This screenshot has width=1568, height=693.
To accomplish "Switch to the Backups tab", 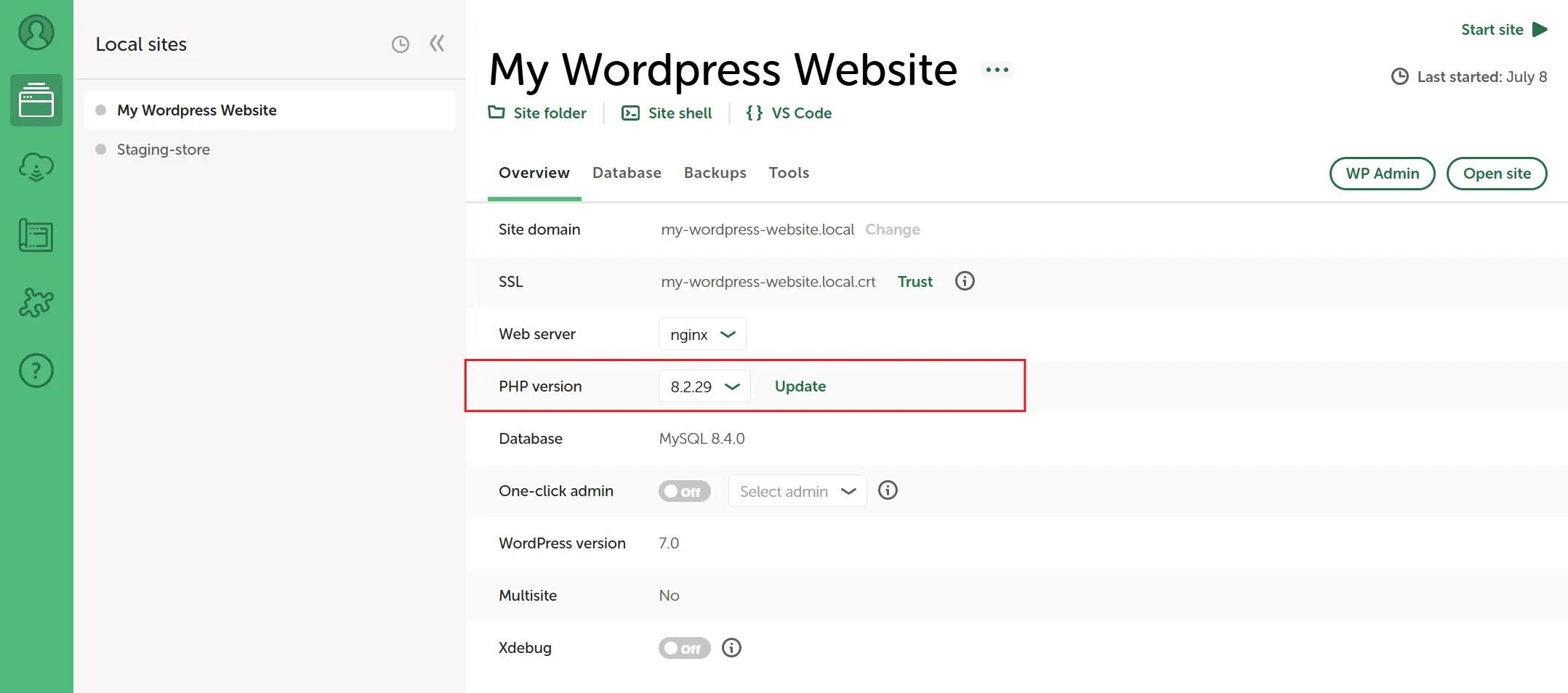I will coord(715,173).
